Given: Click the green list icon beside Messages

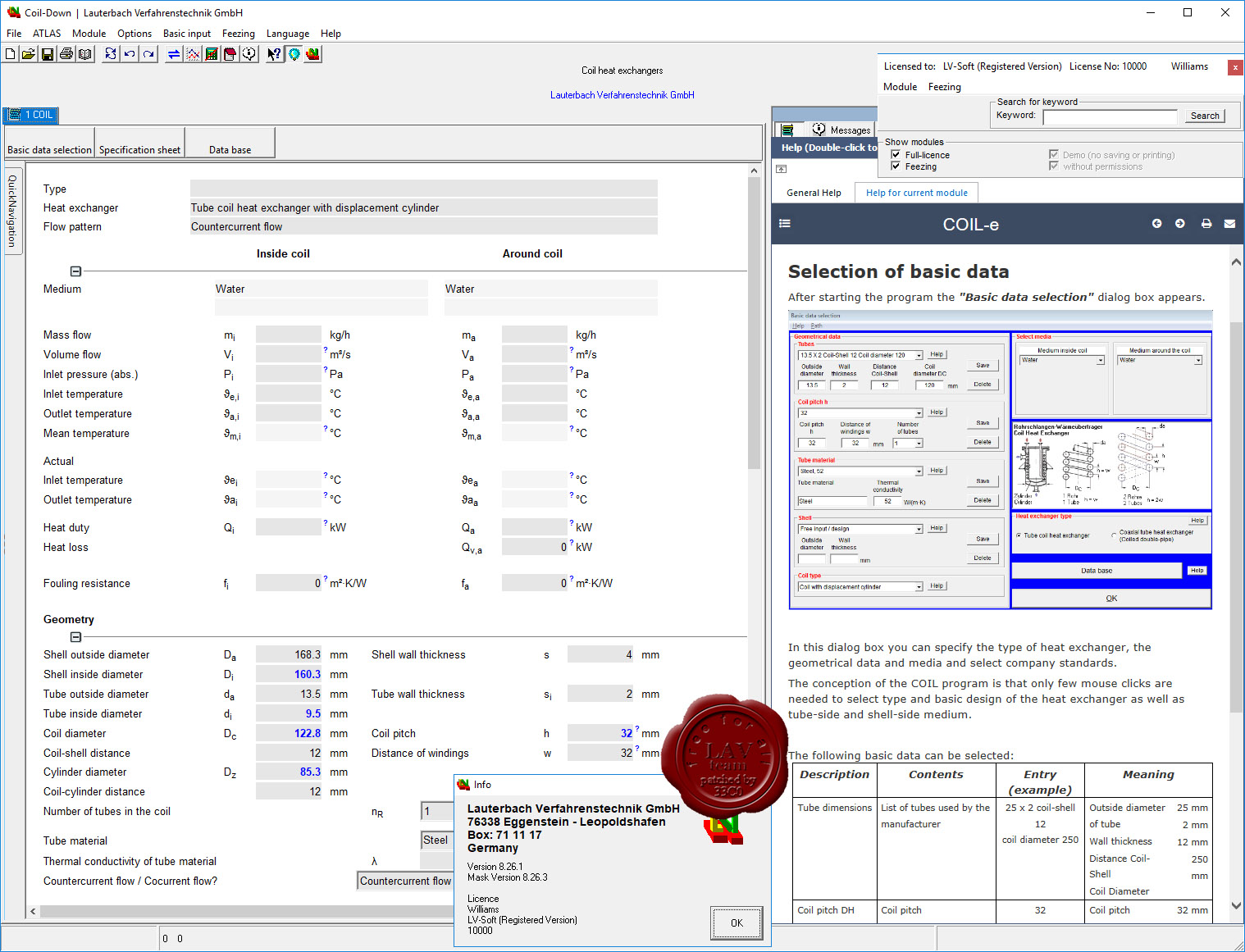Looking at the screenshot, I should click(x=787, y=130).
